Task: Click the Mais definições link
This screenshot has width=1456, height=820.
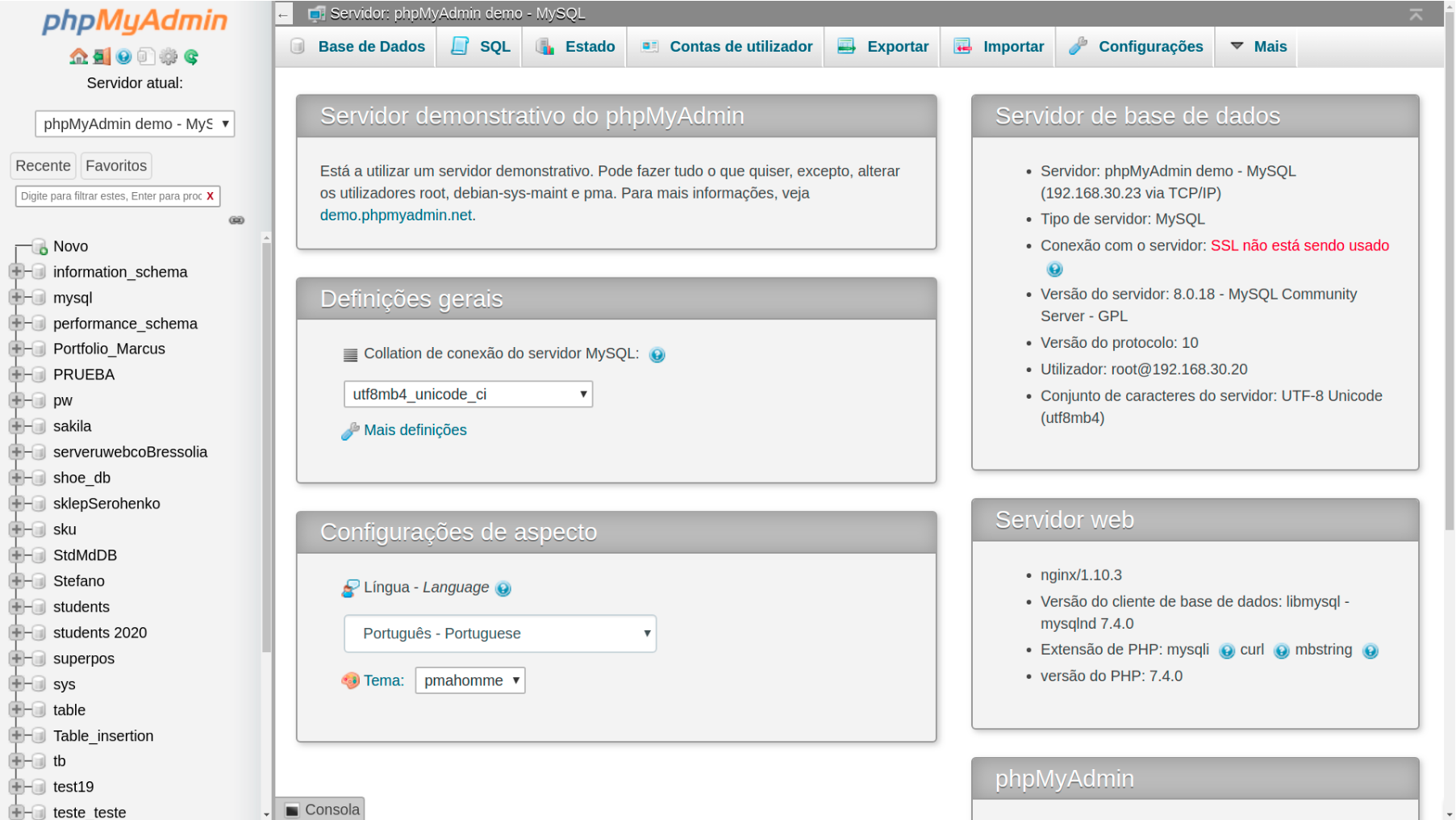Action: tap(415, 430)
